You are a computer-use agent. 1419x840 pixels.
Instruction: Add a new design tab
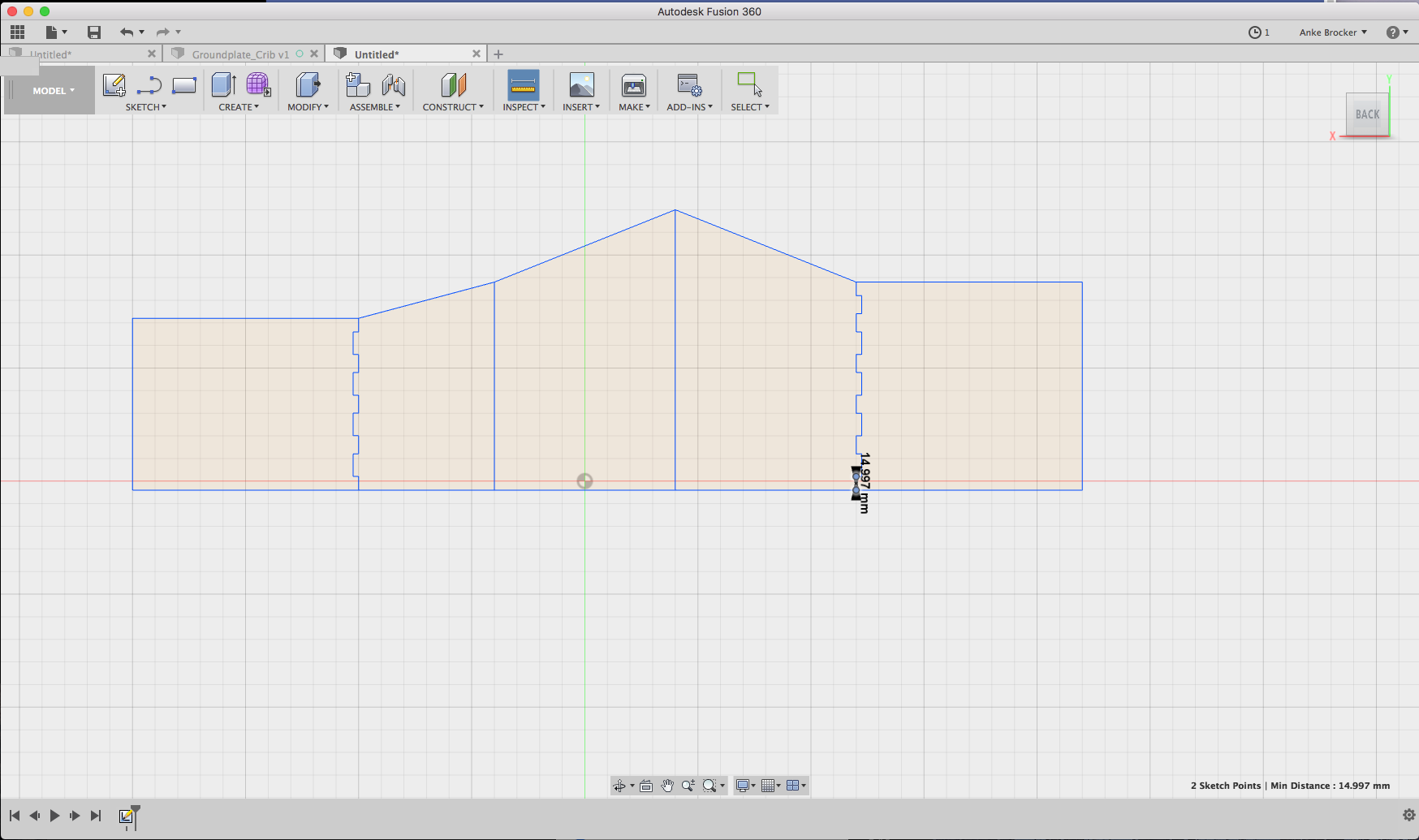coord(498,54)
